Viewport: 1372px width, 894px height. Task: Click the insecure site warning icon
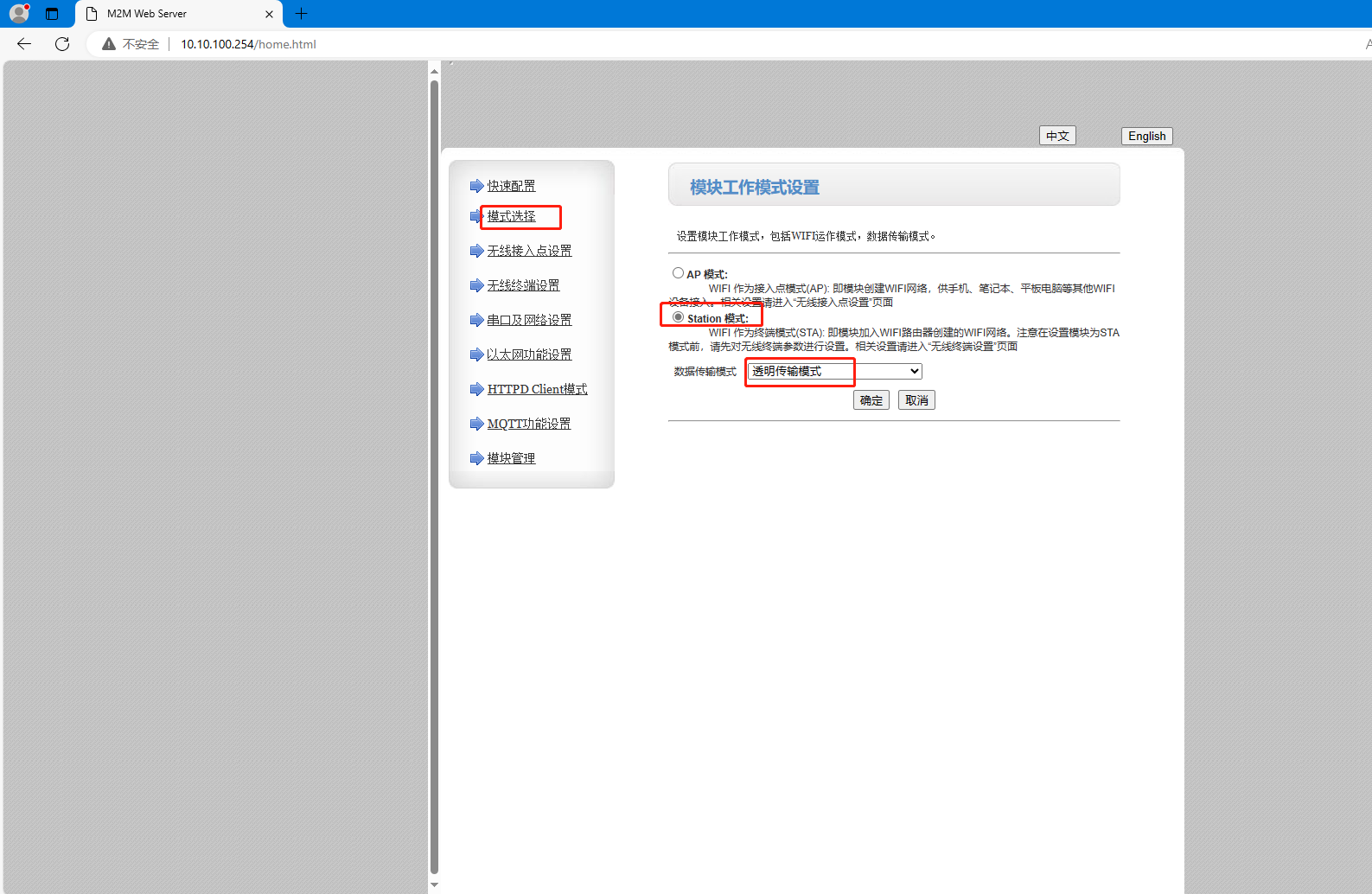pyautogui.click(x=109, y=44)
